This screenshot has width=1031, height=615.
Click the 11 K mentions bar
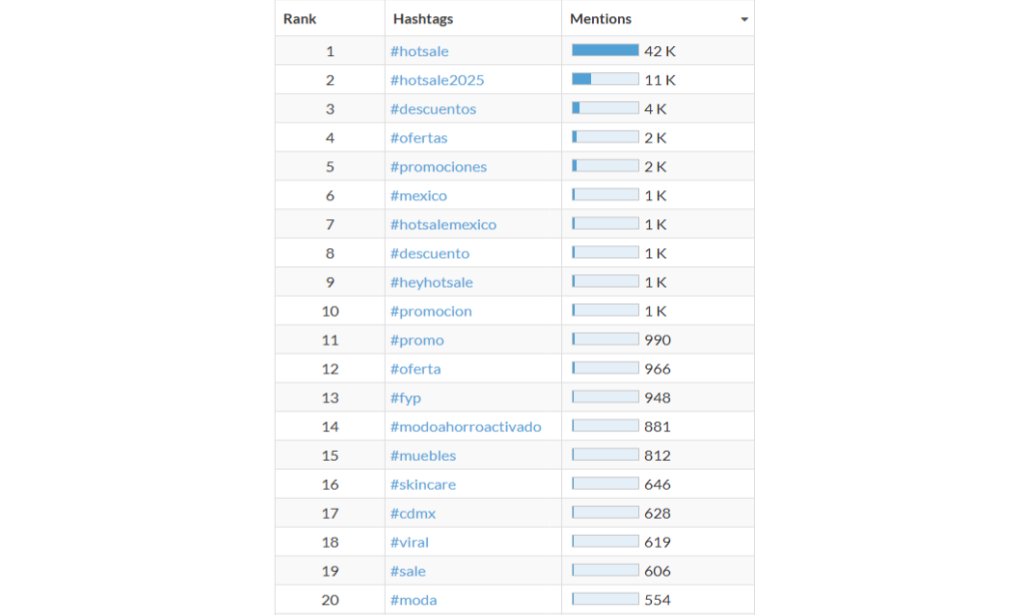click(605, 80)
